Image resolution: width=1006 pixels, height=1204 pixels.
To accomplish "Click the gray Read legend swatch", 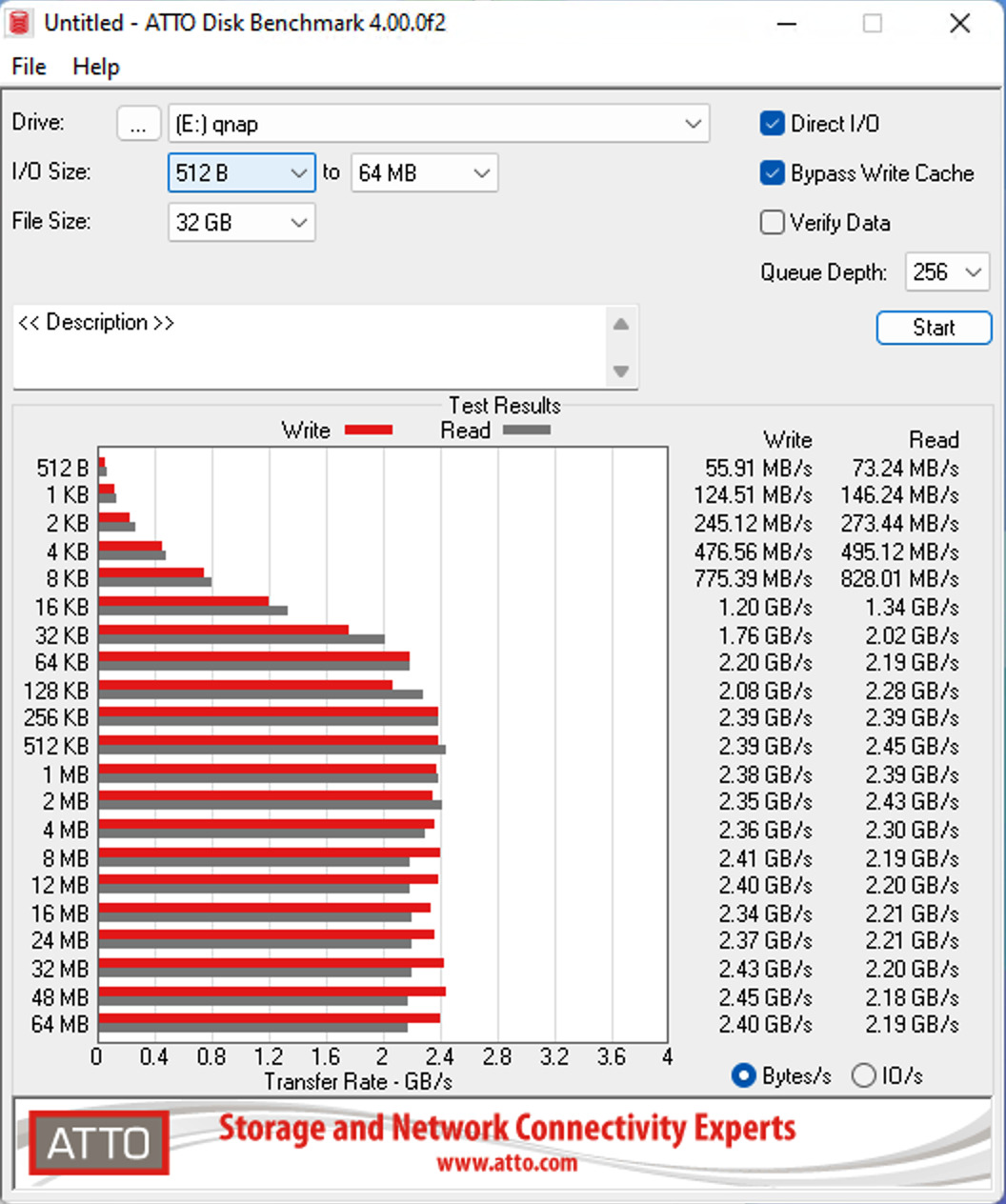I will tap(527, 430).
